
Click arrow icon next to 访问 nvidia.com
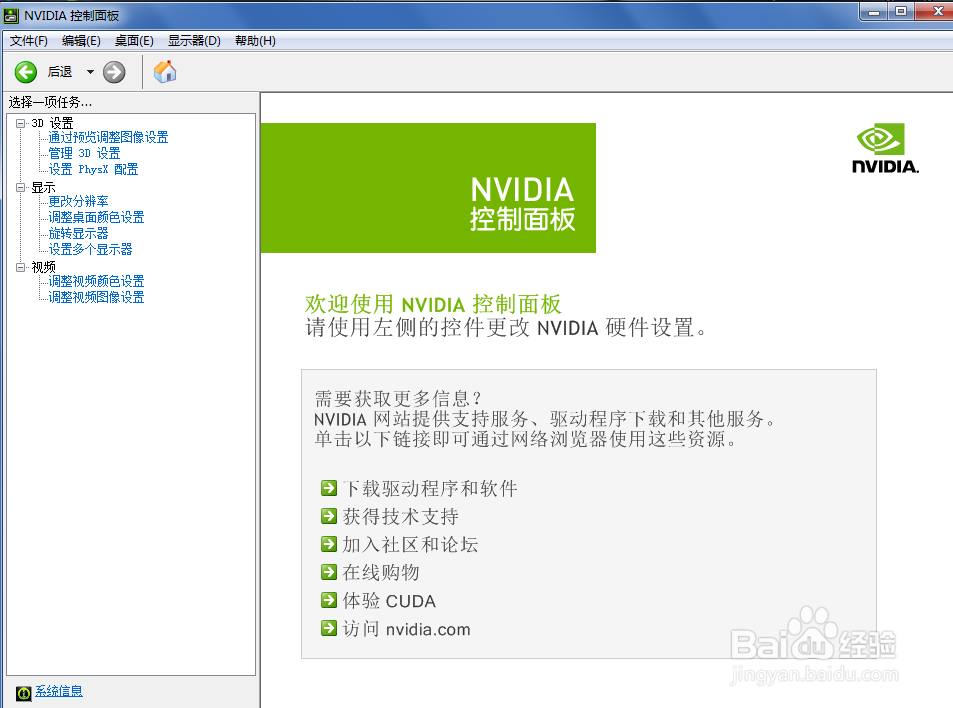pos(329,628)
